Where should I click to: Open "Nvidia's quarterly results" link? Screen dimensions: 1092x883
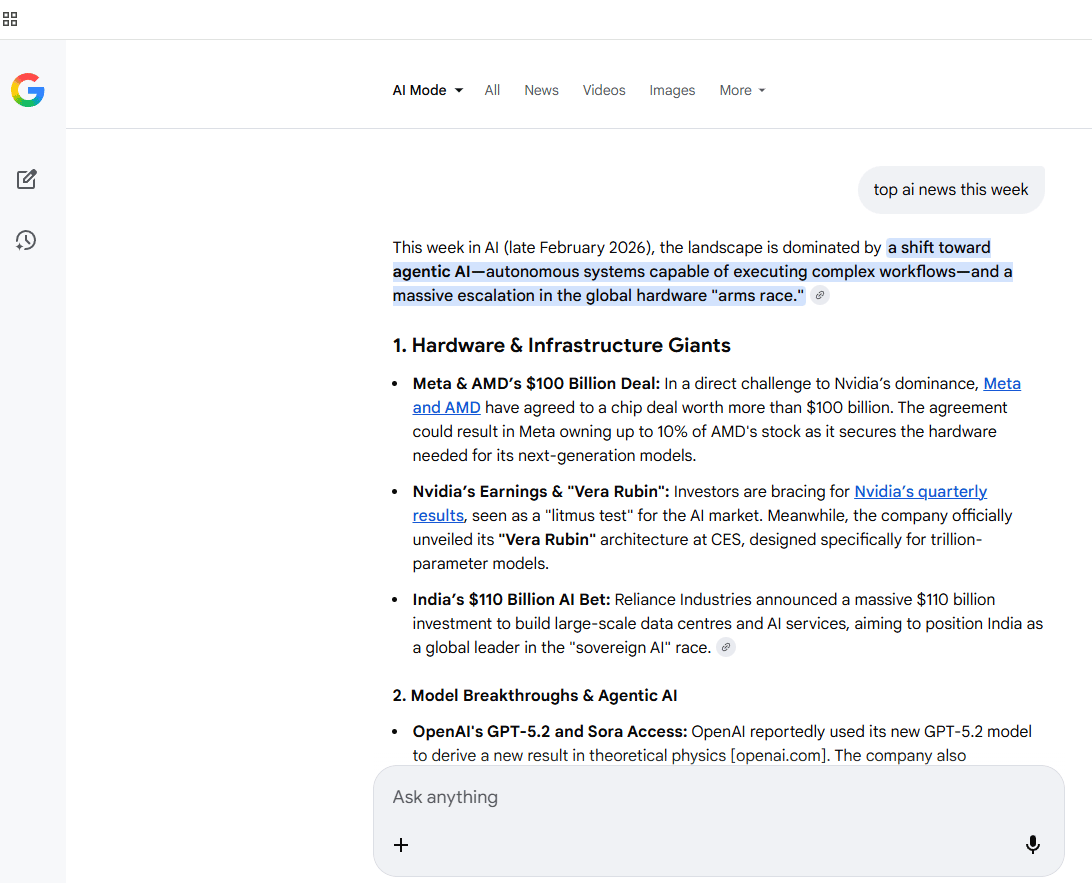[x=920, y=491]
